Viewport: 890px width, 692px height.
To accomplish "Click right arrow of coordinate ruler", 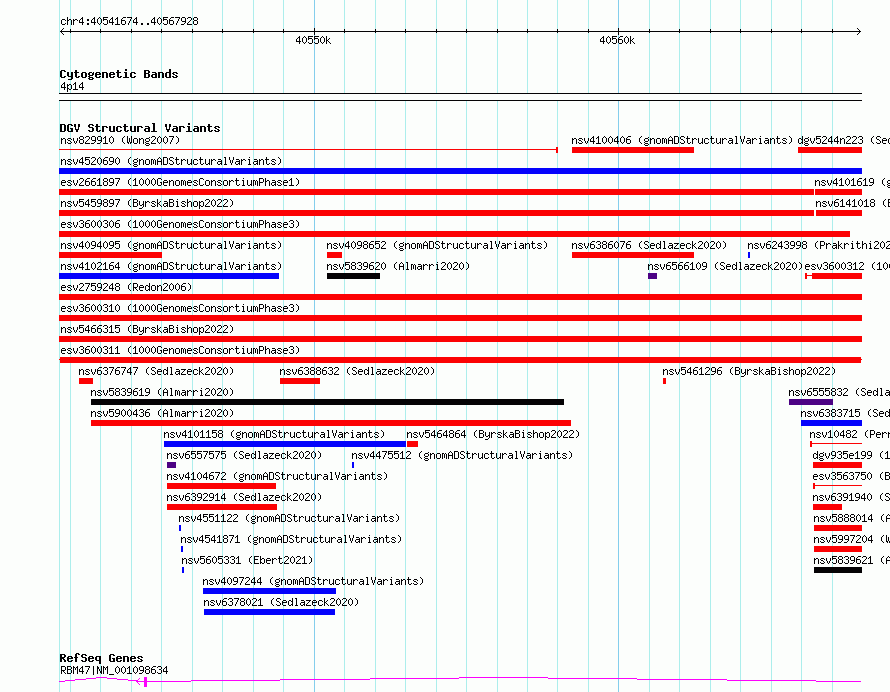I will click(x=858, y=32).
